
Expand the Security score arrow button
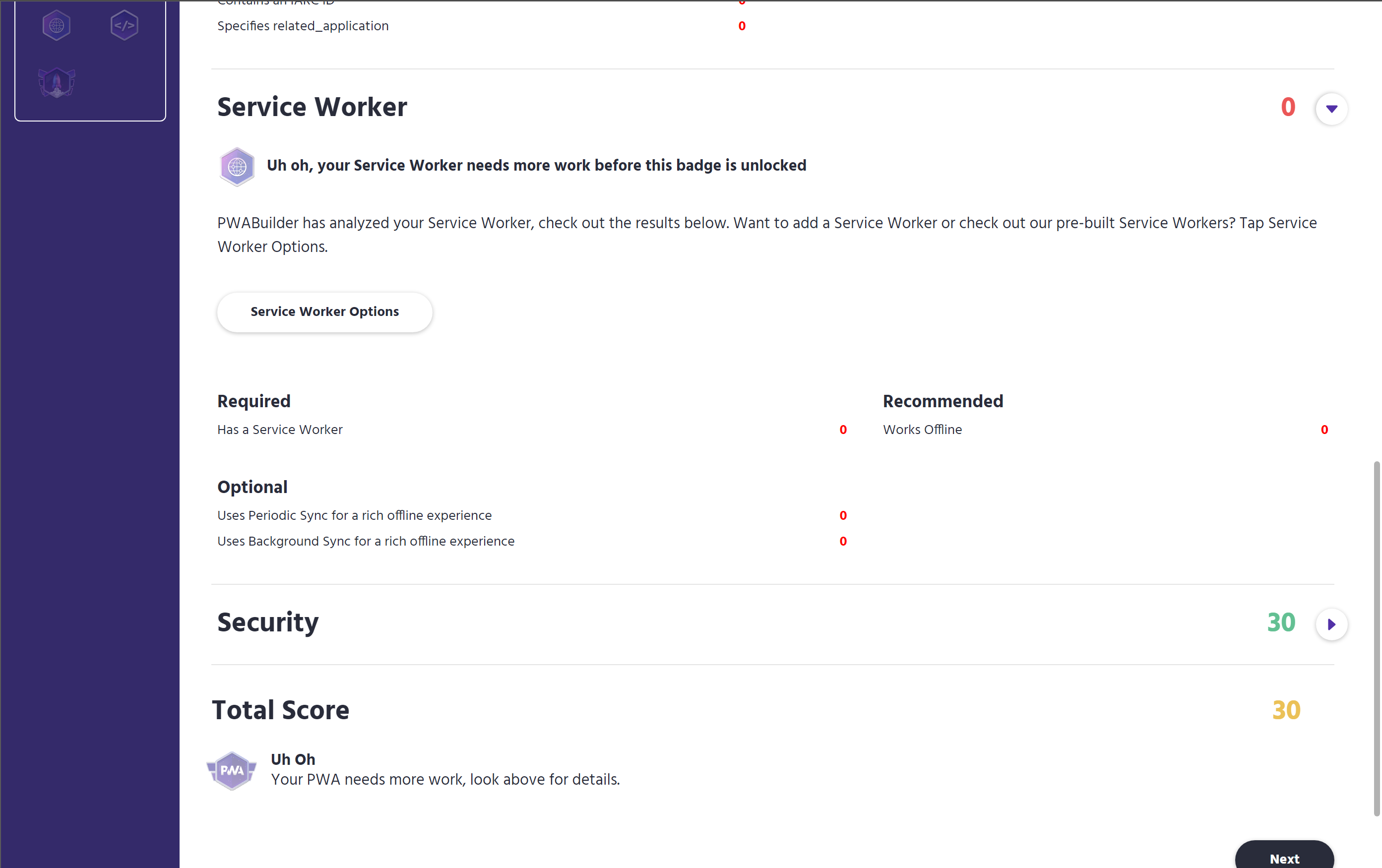coord(1330,624)
